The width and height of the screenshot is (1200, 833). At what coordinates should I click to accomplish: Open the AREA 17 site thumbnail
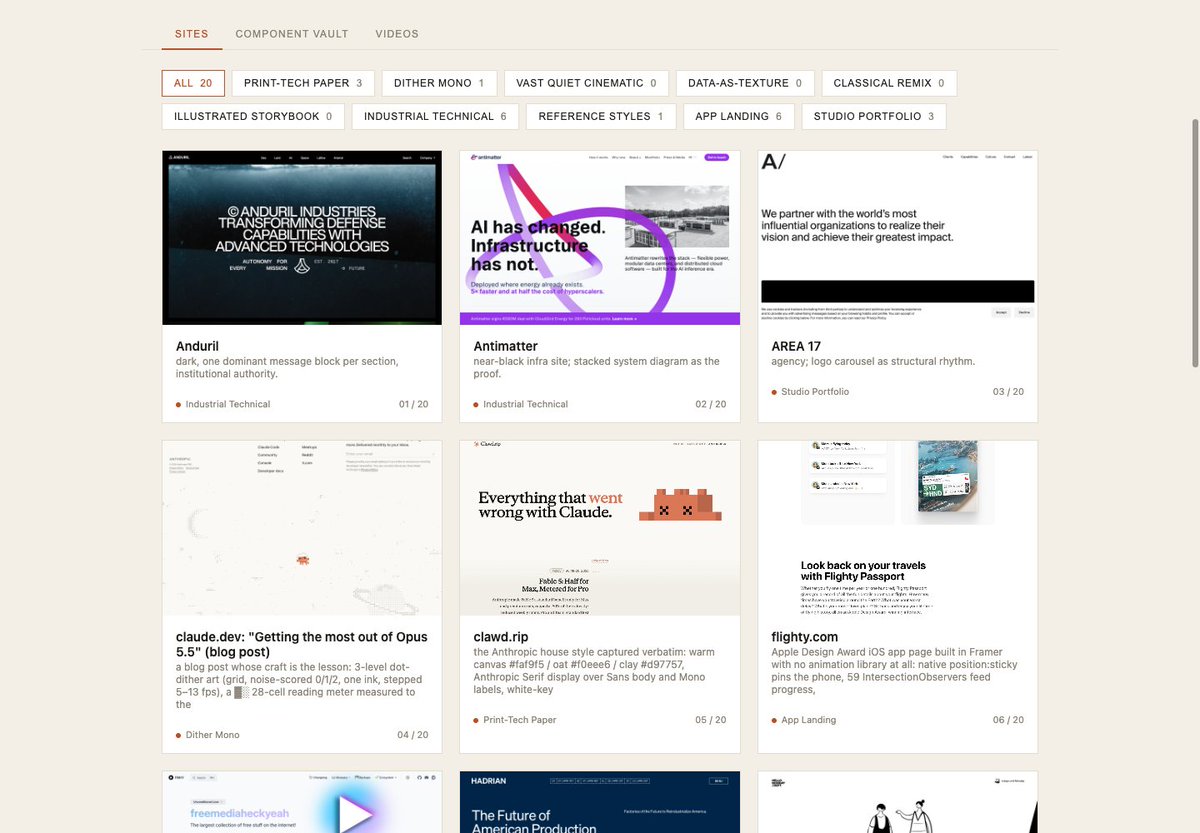click(x=898, y=237)
